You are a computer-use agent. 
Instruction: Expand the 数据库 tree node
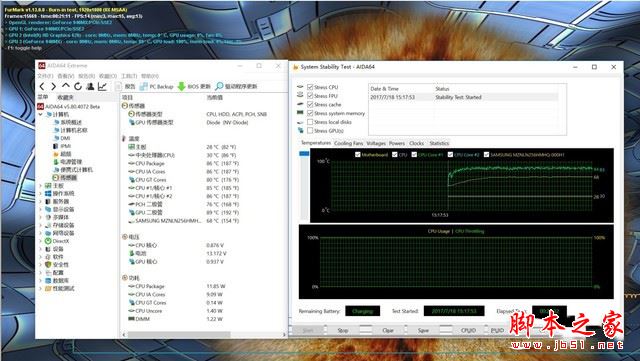[x=41, y=281]
